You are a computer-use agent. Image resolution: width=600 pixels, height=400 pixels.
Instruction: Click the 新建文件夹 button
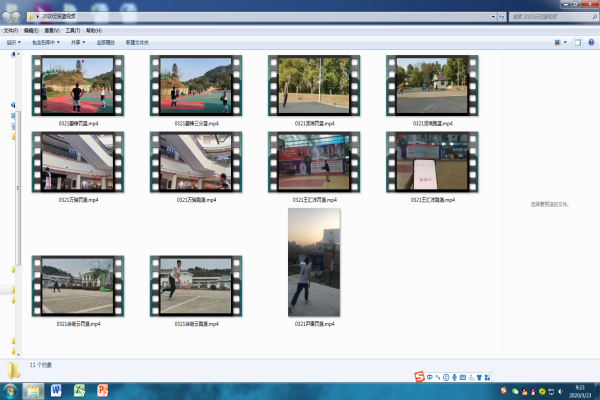tap(137, 42)
